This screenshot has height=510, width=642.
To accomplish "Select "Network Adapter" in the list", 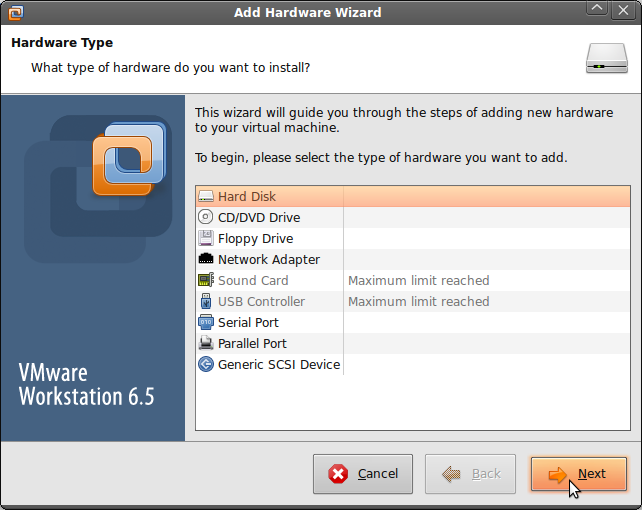I will coord(269,260).
